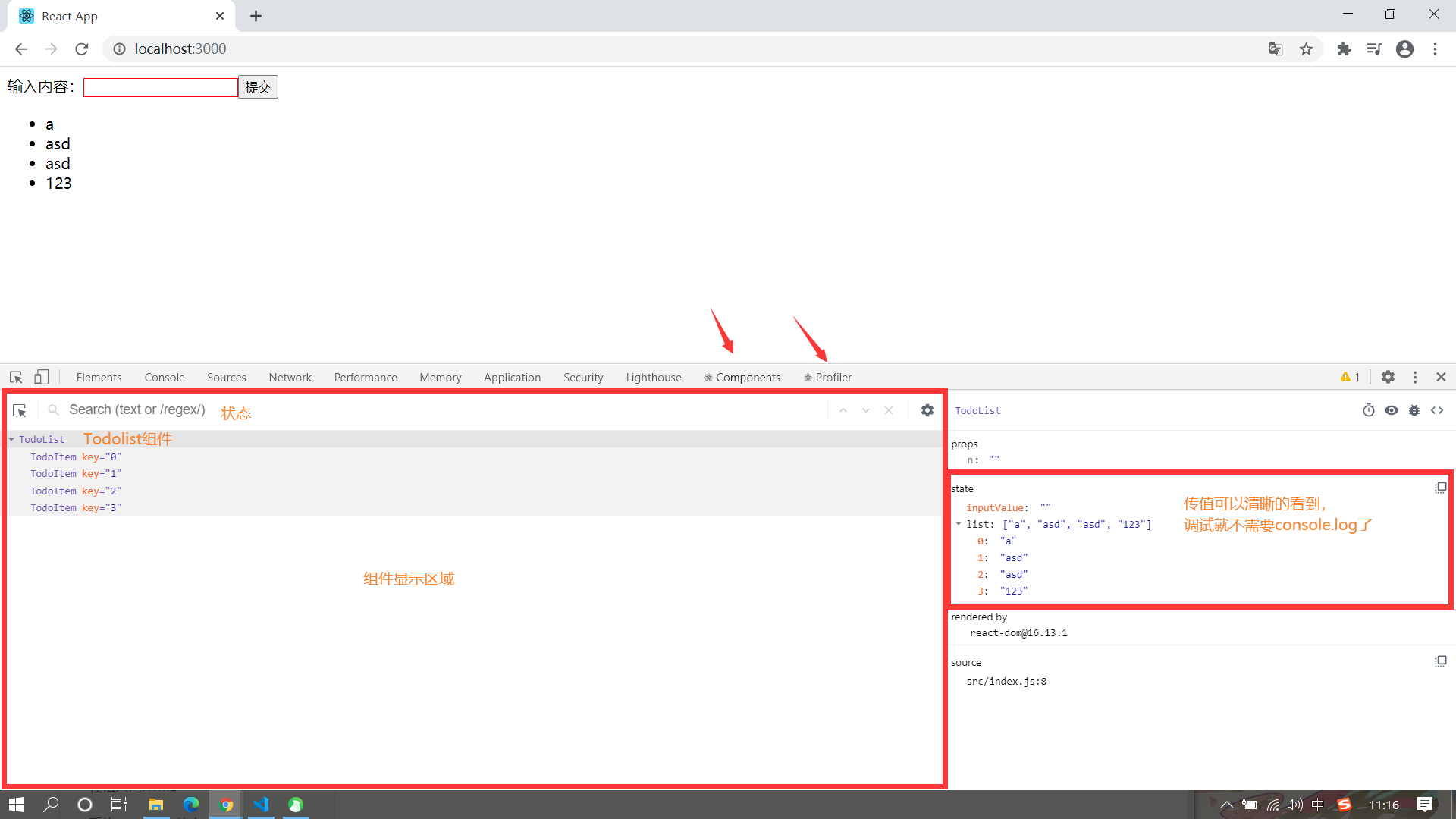This screenshot has width=1456, height=819.
Task: Open the DevTools more options menu
Action: point(1415,377)
